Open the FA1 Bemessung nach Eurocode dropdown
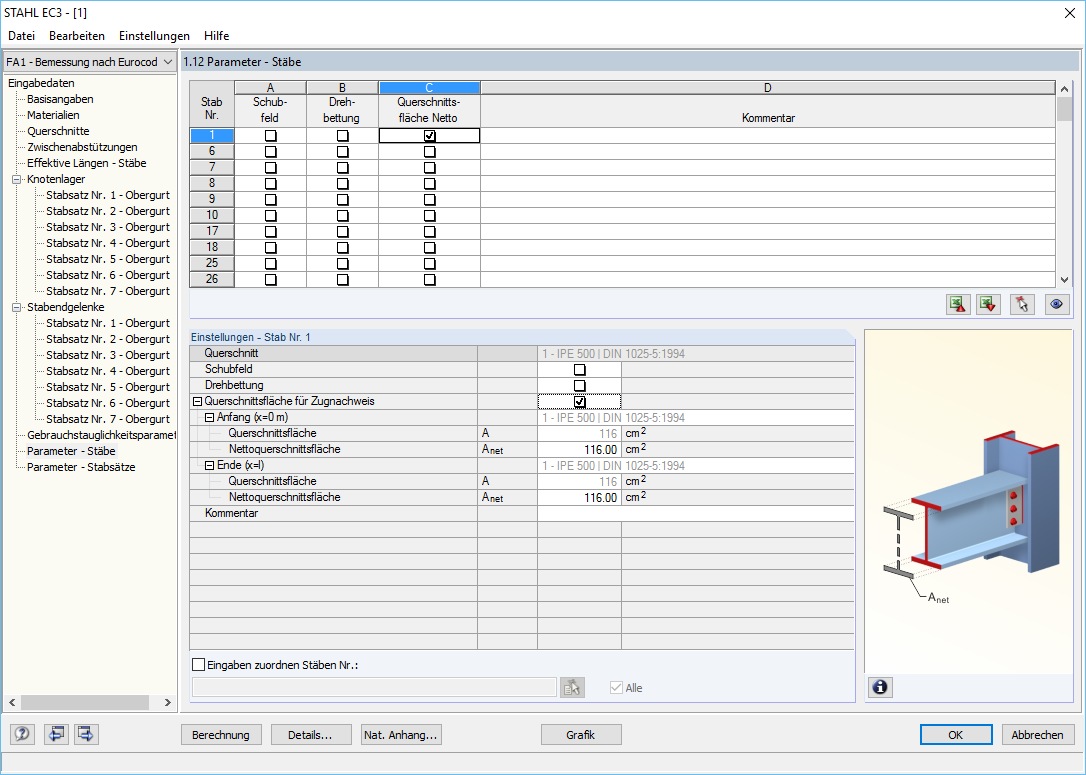 click(x=167, y=61)
